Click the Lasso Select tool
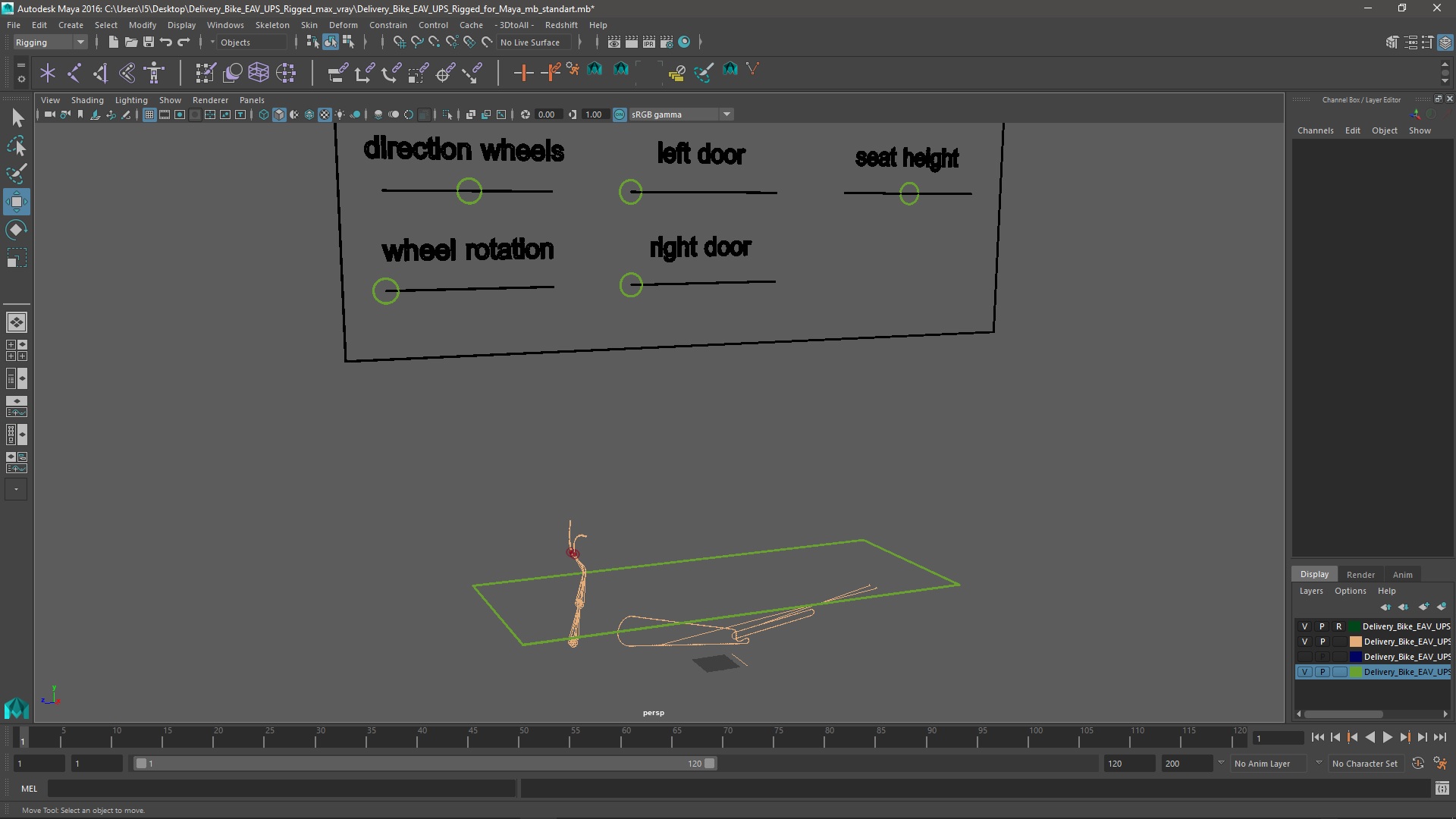Viewport: 1456px width, 819px height. coord(16,146)
